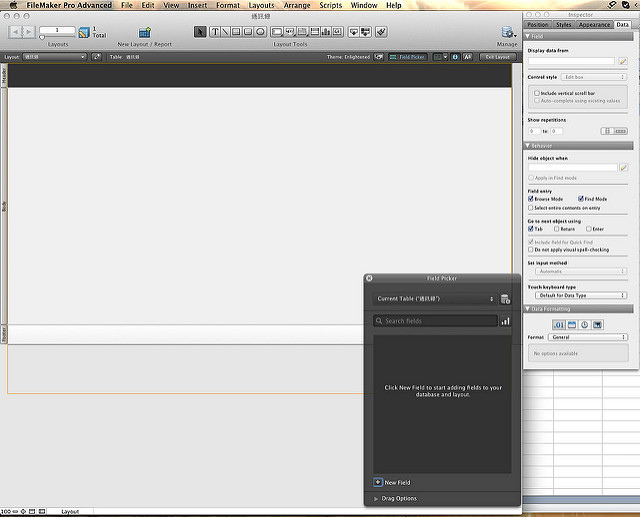Expand Drag Options in Field Picker

pos(376,499)
